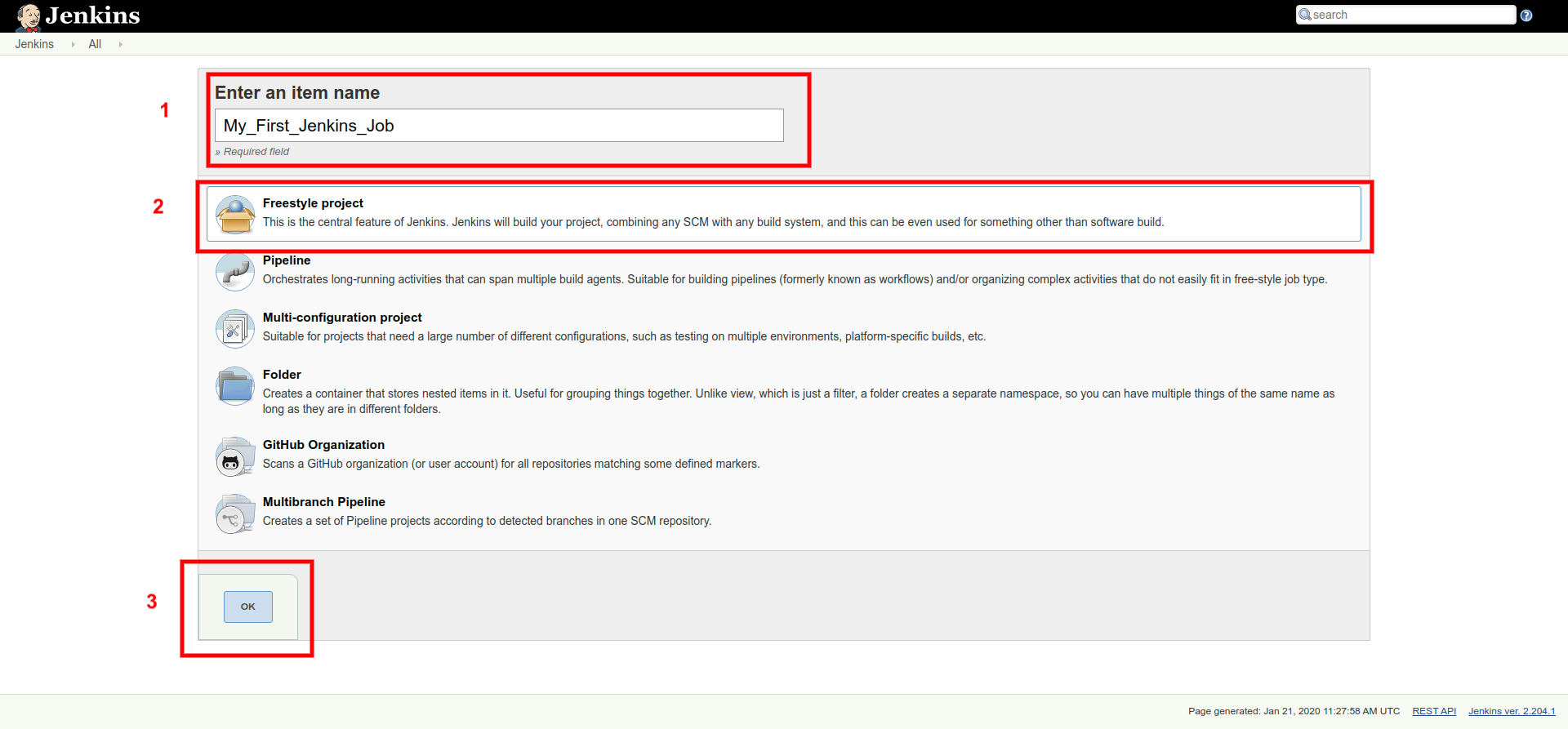1568x729 pixels.
Task: Expand the All breadcrumb dropdown arrow
Action: click(120, 45)
